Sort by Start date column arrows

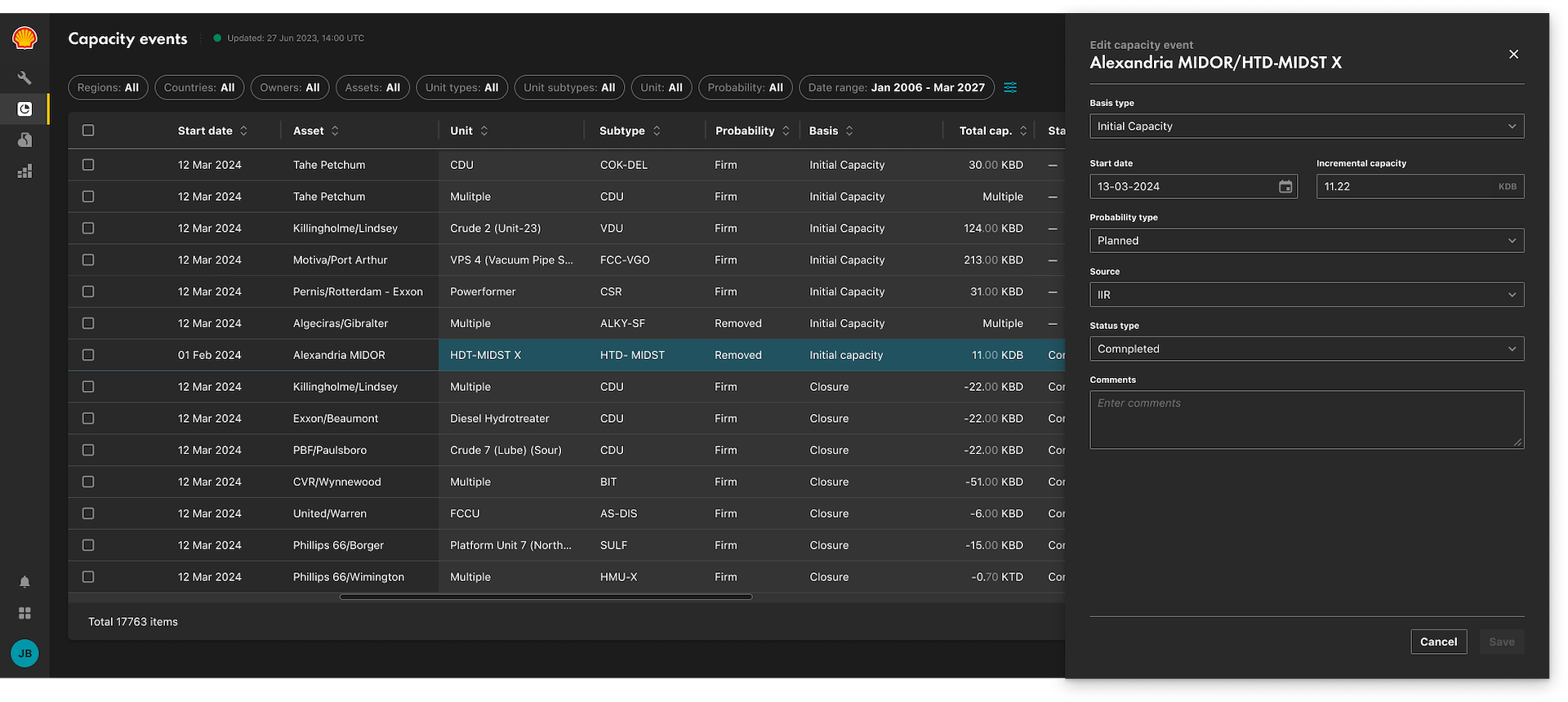coord(243,131)
